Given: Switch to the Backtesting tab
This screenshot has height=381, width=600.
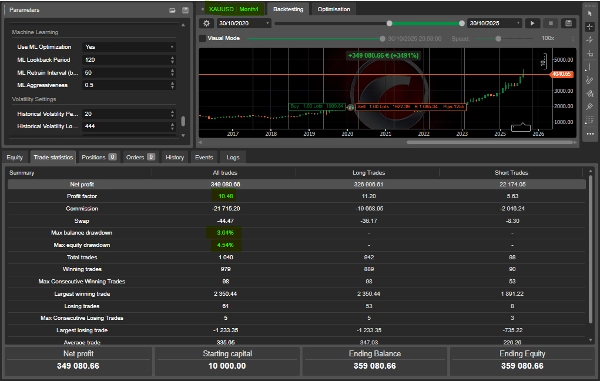Looking at the screenshot, I should click(x=288, y=9).
